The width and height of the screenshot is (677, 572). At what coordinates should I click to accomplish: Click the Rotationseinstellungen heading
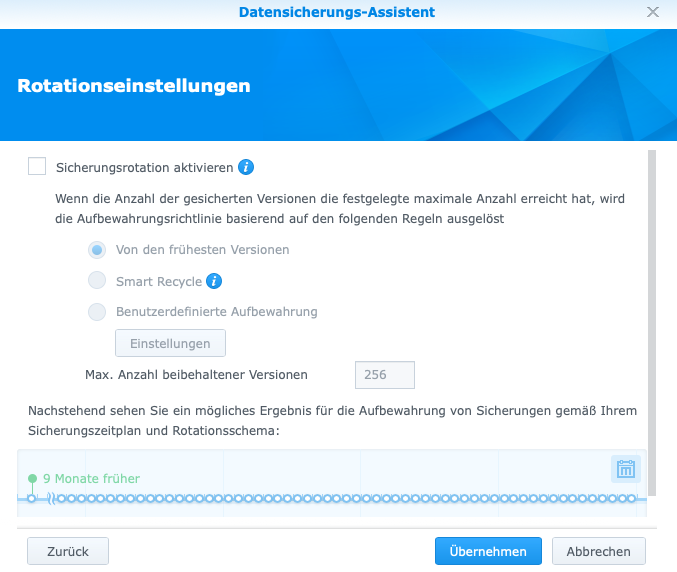click(134, 85)
